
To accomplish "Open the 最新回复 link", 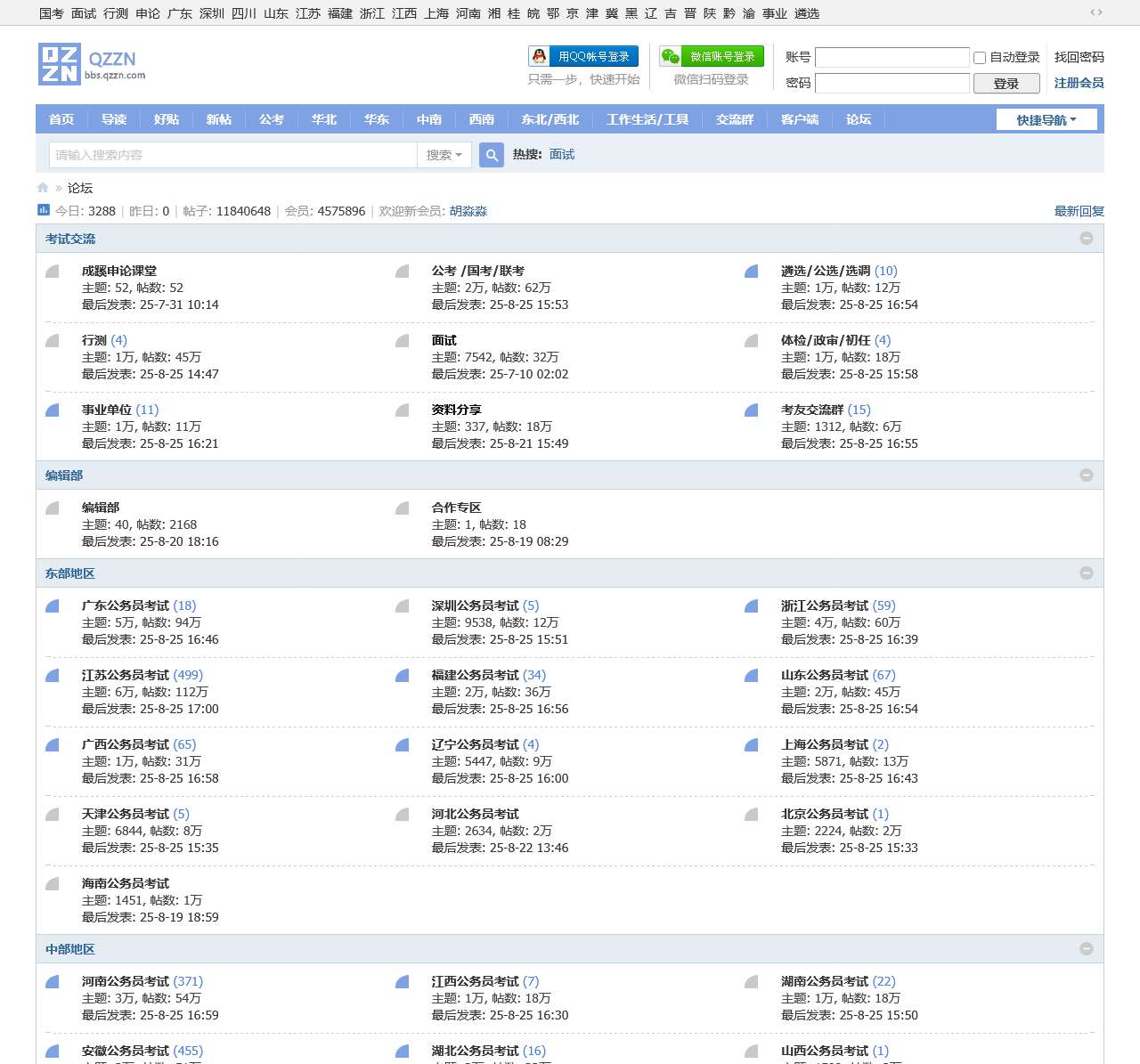I will [1079, 211].
